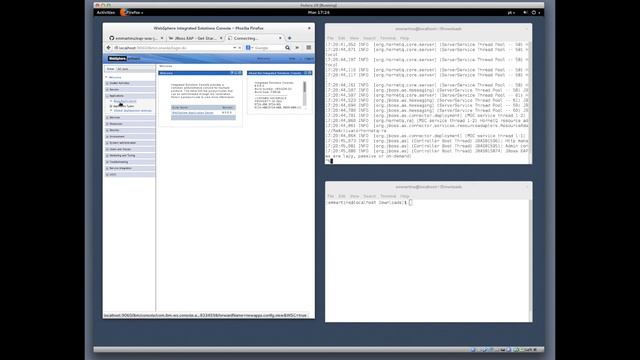Click the New Application link
The height and width of the screenshot is (360, 640).
[x=125, y=101]
